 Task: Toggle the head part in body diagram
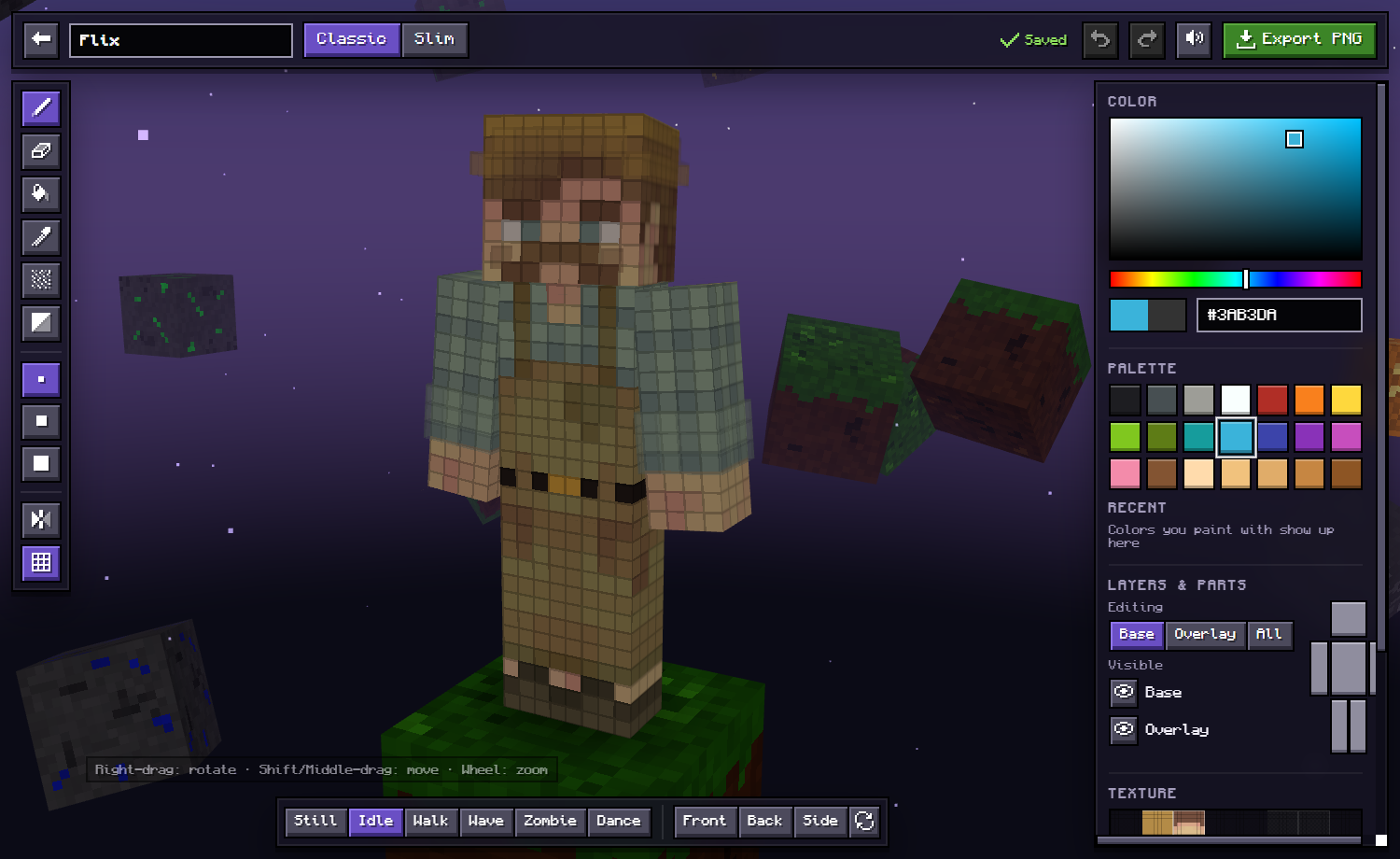(x=1349, y=619)
